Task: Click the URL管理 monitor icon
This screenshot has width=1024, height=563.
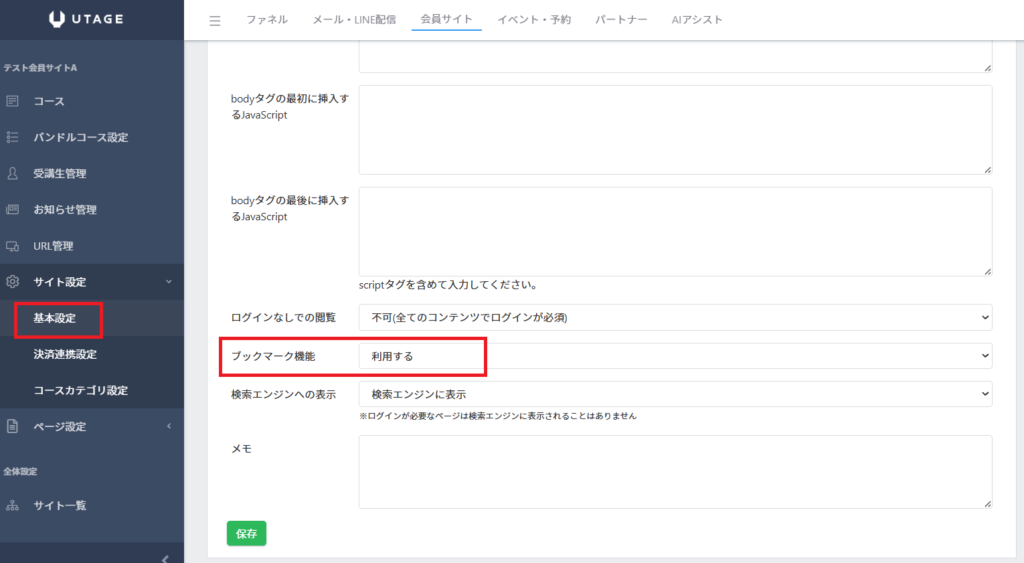Action: (x=13, y=246)
